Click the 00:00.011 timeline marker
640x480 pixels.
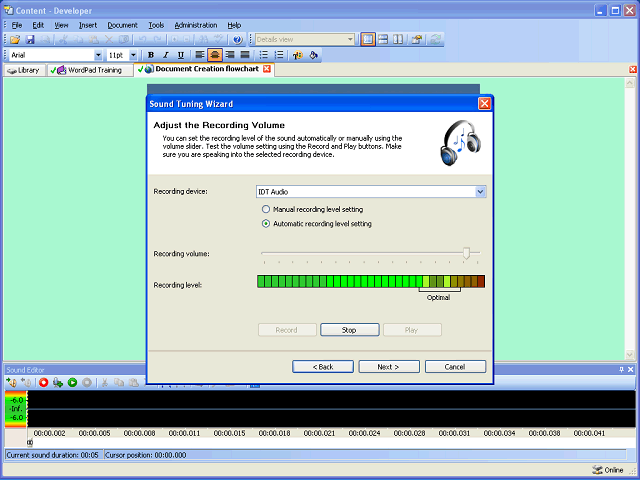click(184, 433)
